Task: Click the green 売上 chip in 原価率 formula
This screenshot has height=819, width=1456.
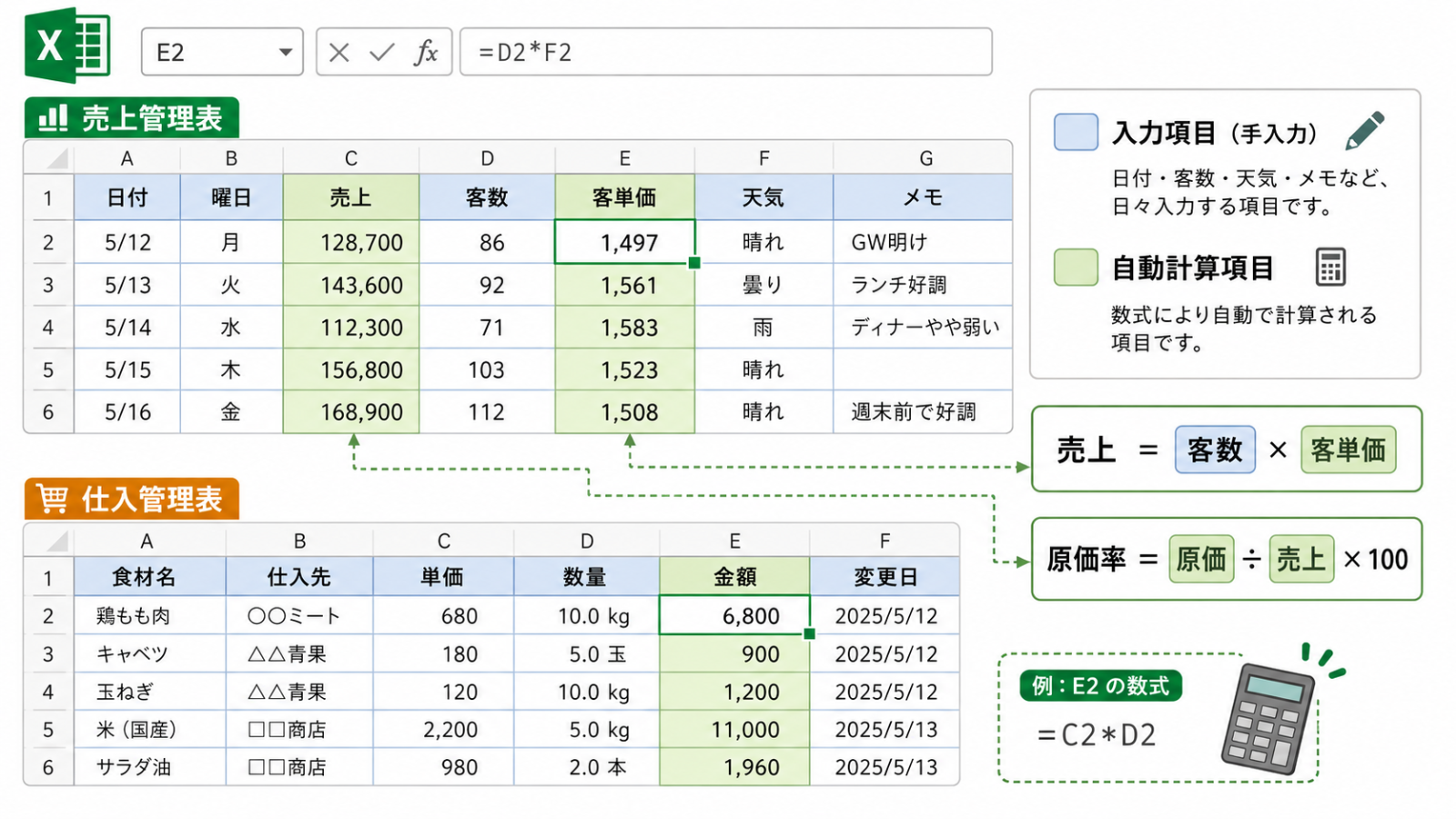Action: pyautogui.click(x=1301, y=559)
